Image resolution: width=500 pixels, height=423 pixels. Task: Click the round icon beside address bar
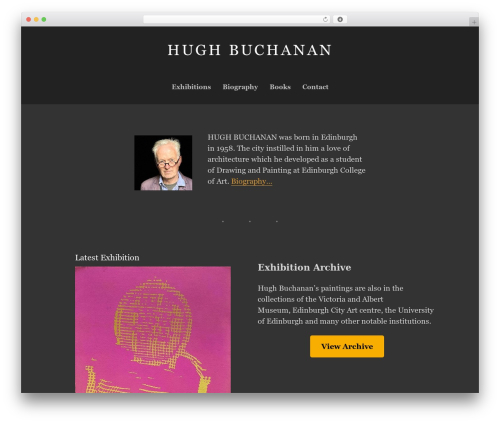click(340, 19)
